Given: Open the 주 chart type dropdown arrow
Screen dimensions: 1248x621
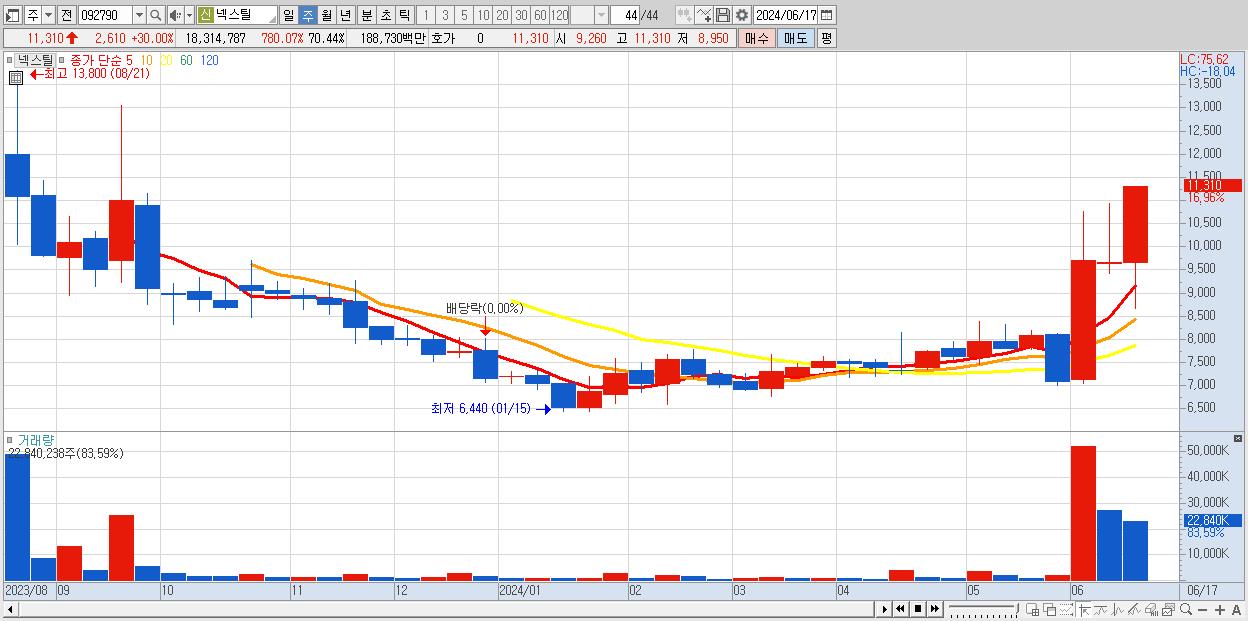Looking at the screenshot, I should 48,15.
